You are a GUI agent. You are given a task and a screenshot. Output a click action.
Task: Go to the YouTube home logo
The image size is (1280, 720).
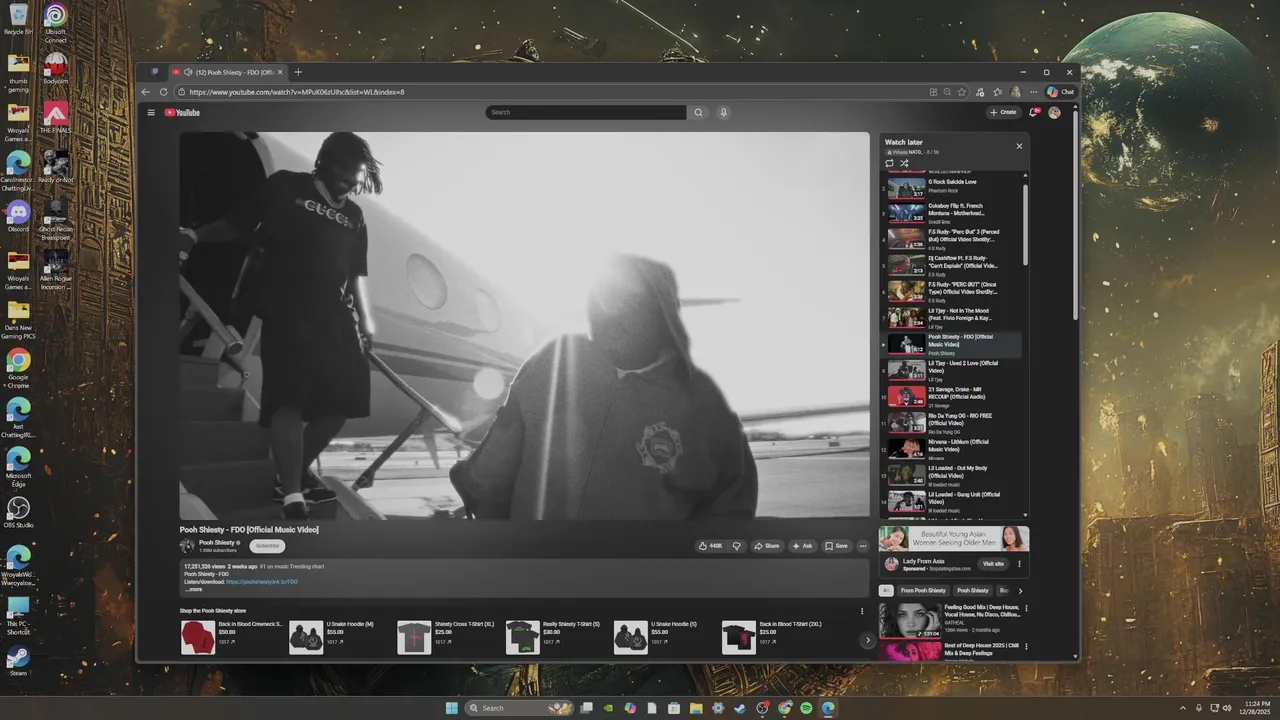pos(182,112)
